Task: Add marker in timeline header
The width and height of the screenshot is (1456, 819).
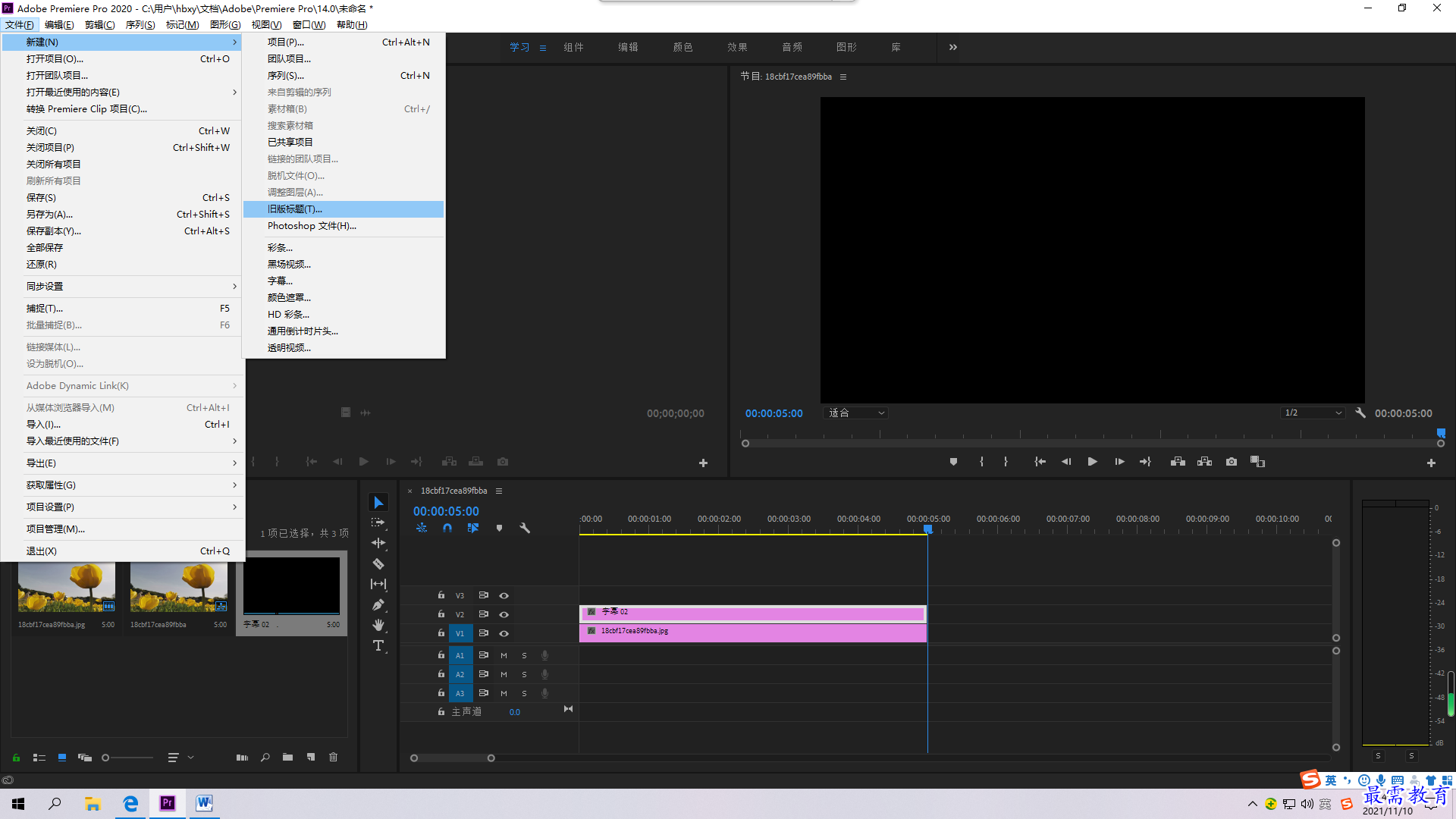Action: click(499, 528)
